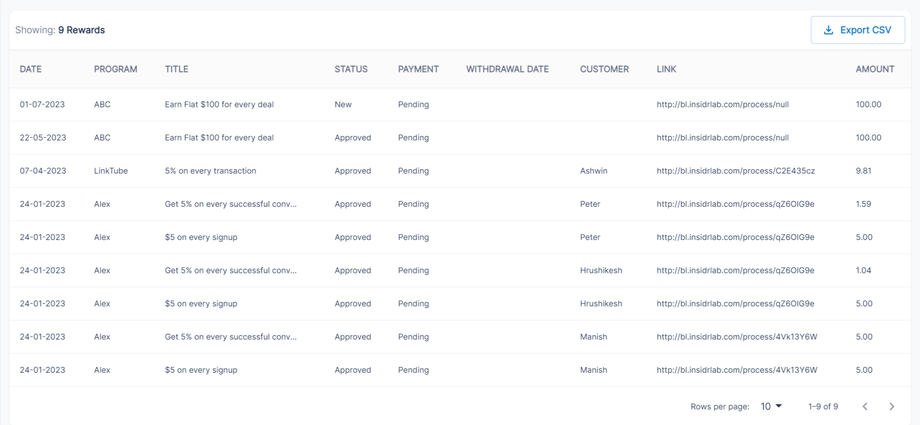Go to the next page arrow

coord(892,407)
